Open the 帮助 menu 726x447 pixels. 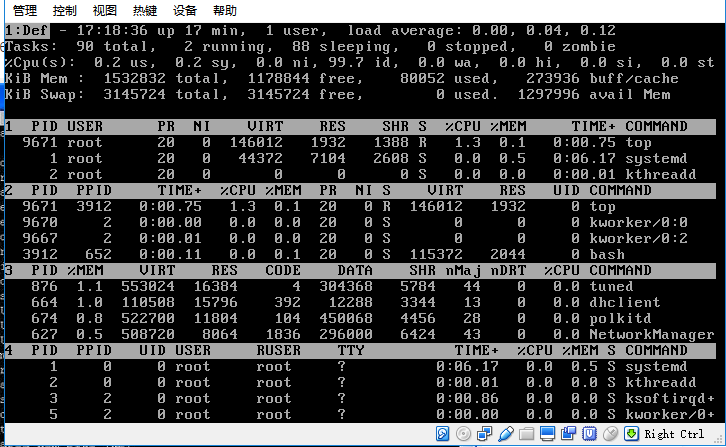pos(225,10)
